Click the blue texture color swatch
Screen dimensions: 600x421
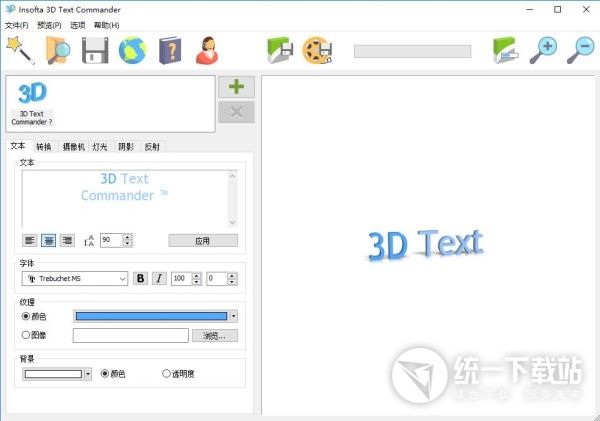[x=152, y=316]
